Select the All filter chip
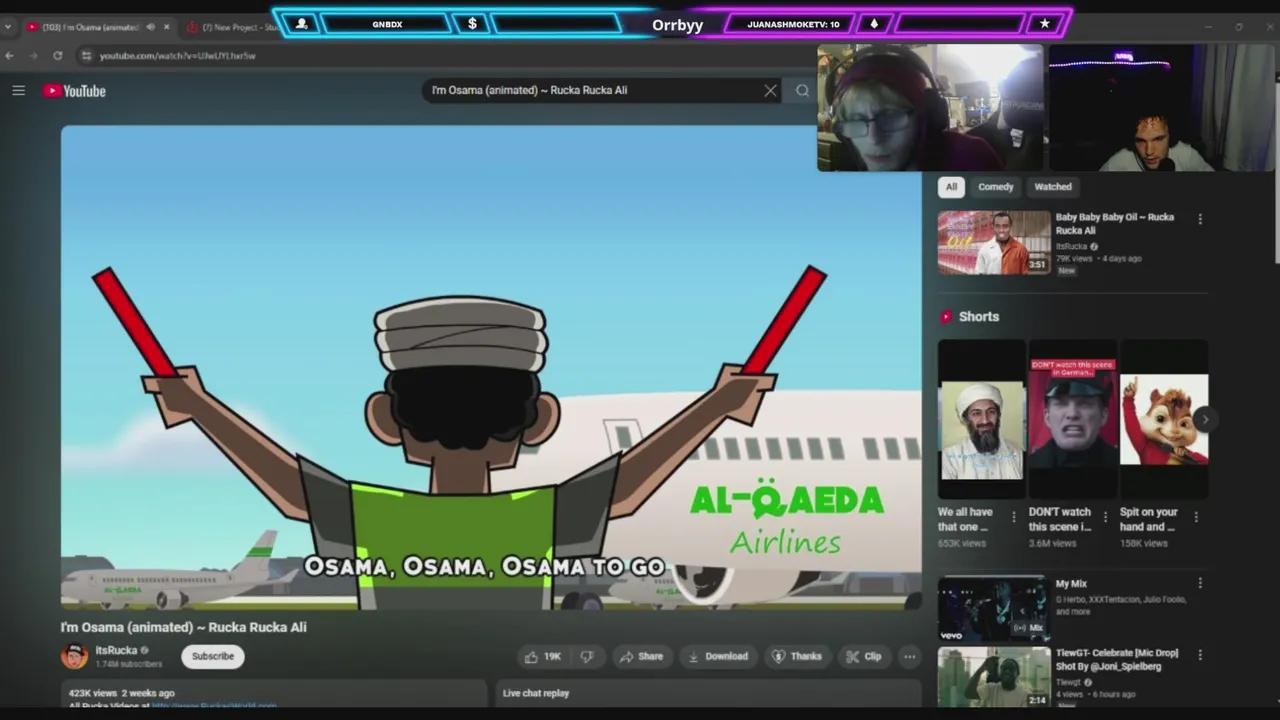 (x=951, y=187)
